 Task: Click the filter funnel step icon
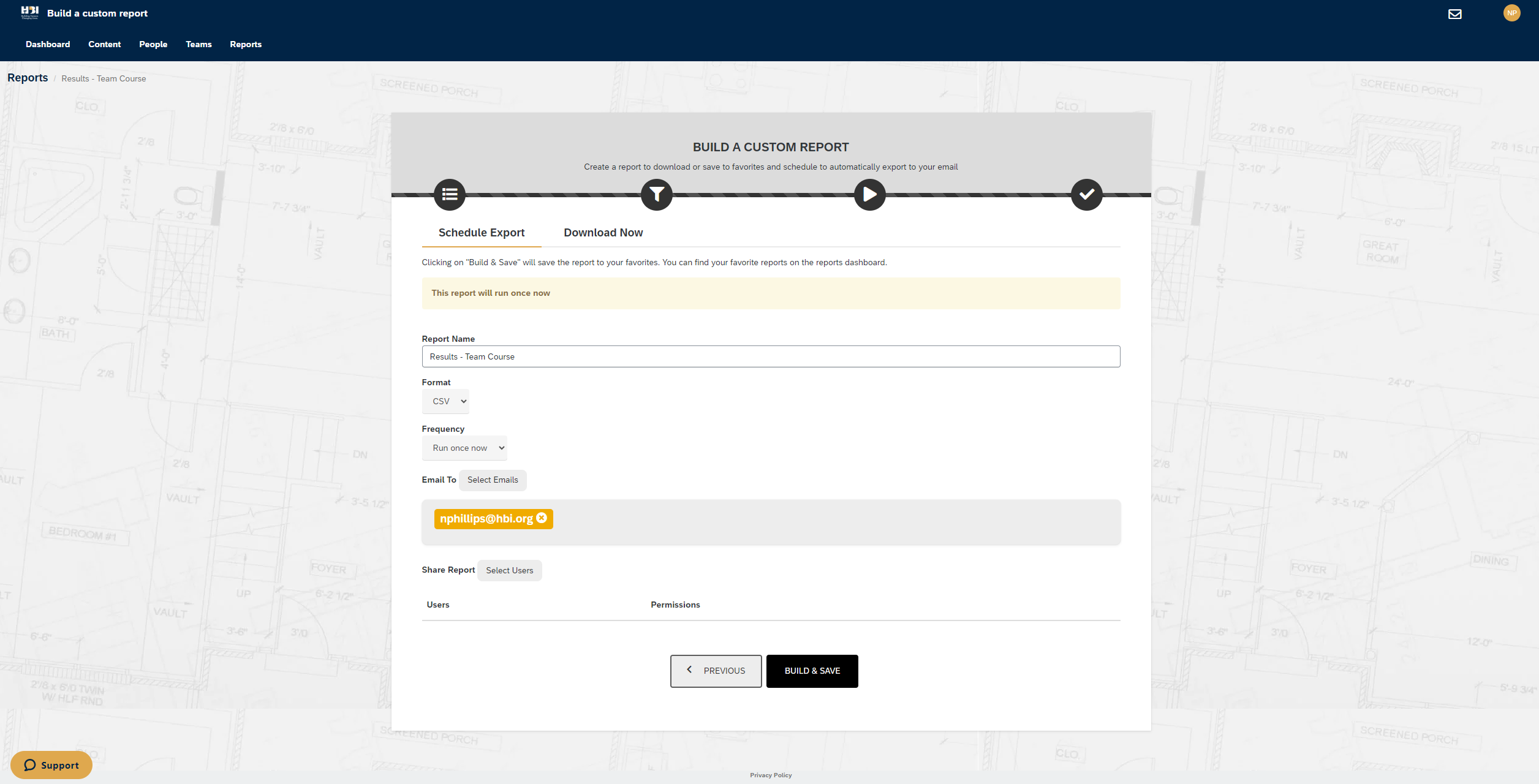[x=657, y=195]
